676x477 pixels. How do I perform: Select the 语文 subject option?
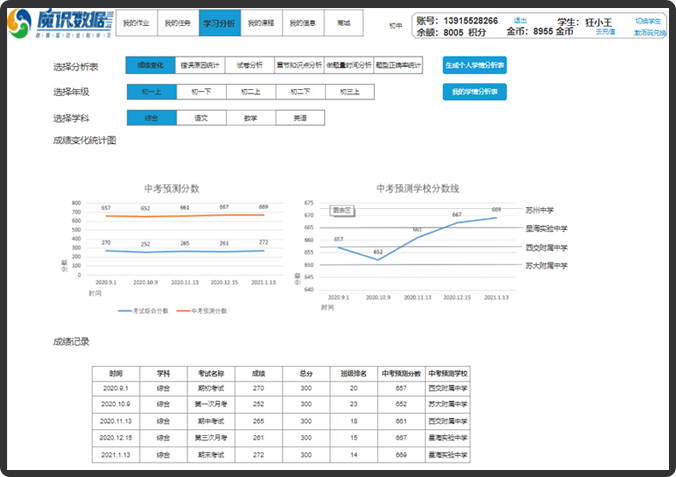(x=200, y=118)
